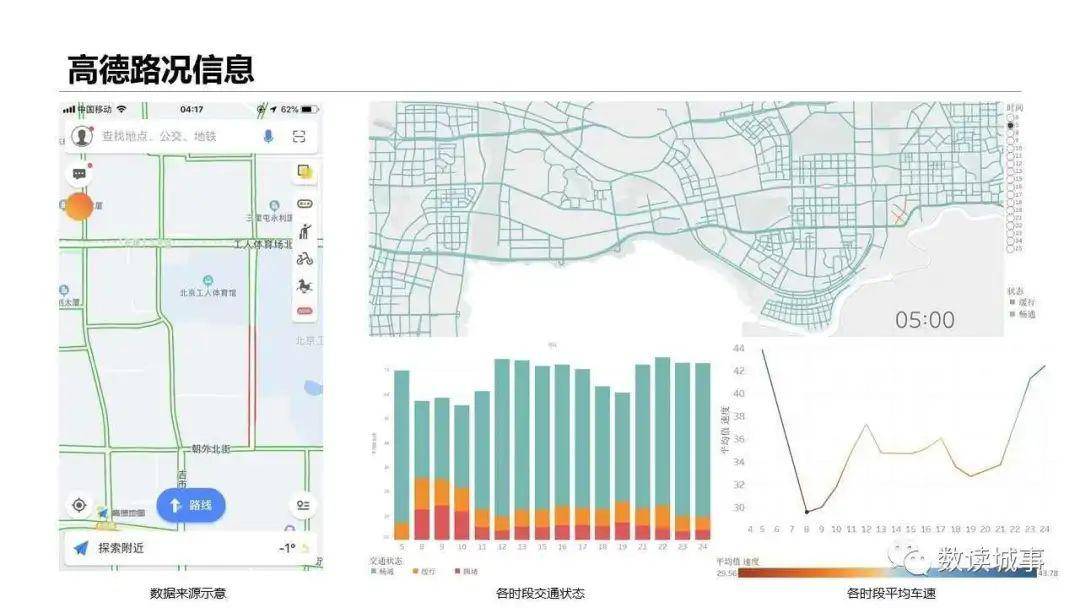This screenshot has height=608, width=1080.
Task: Tap the blue 路线 route button
Action: [191, 505]
